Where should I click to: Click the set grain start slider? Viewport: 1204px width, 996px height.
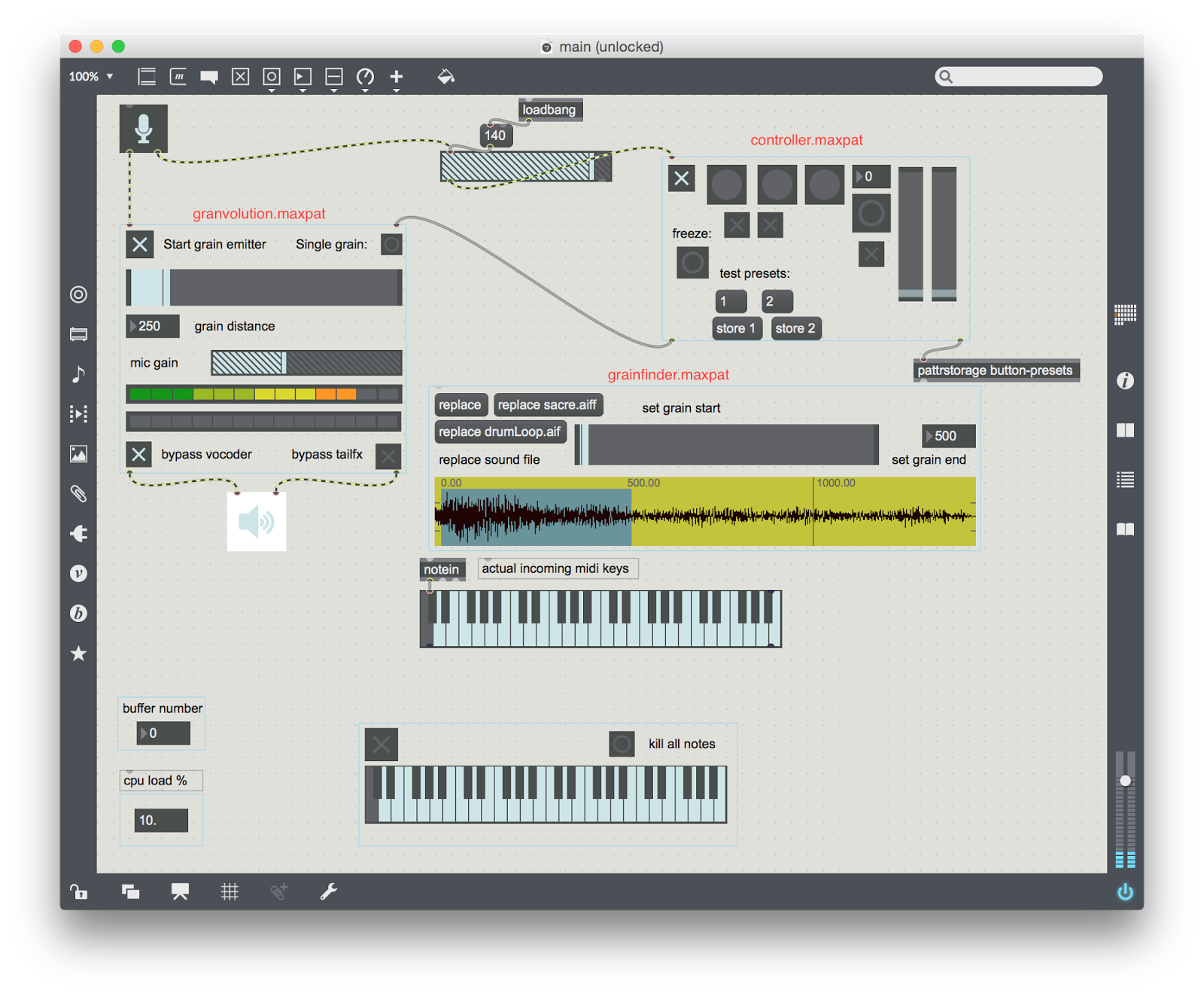(727, 445)
